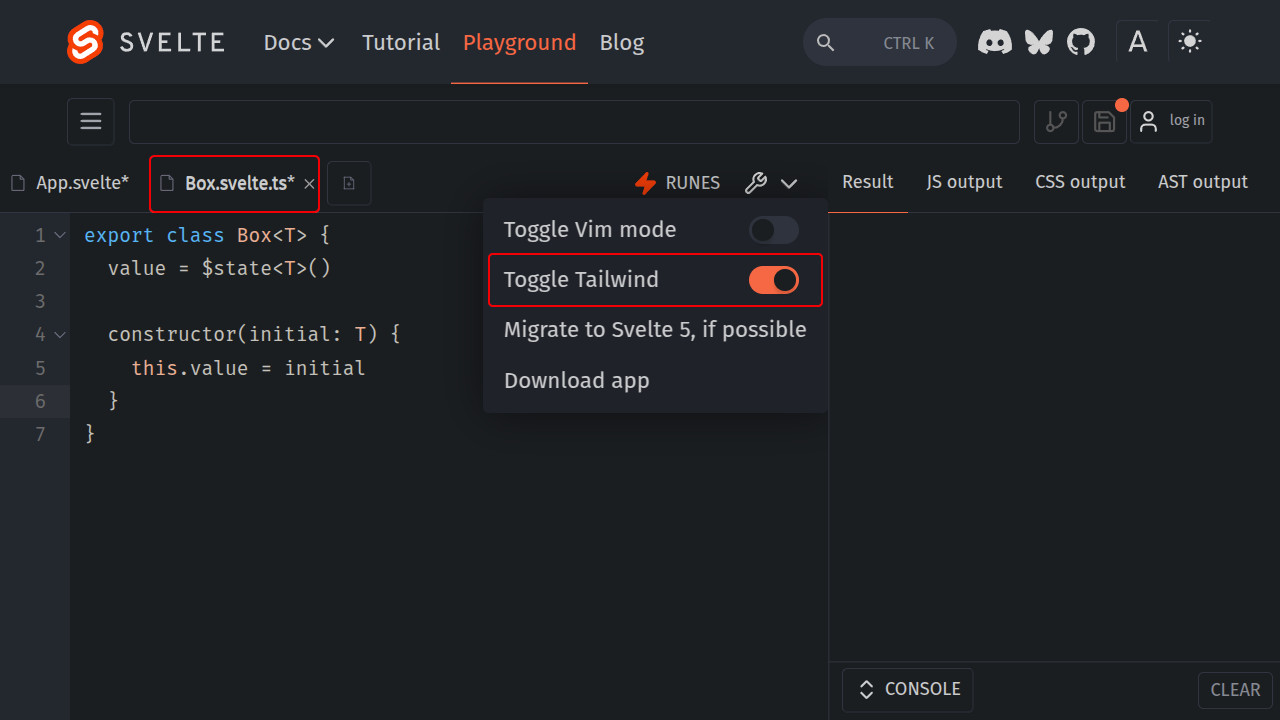Collapse the line 1 code fold arrow

(x=60, y=235)
